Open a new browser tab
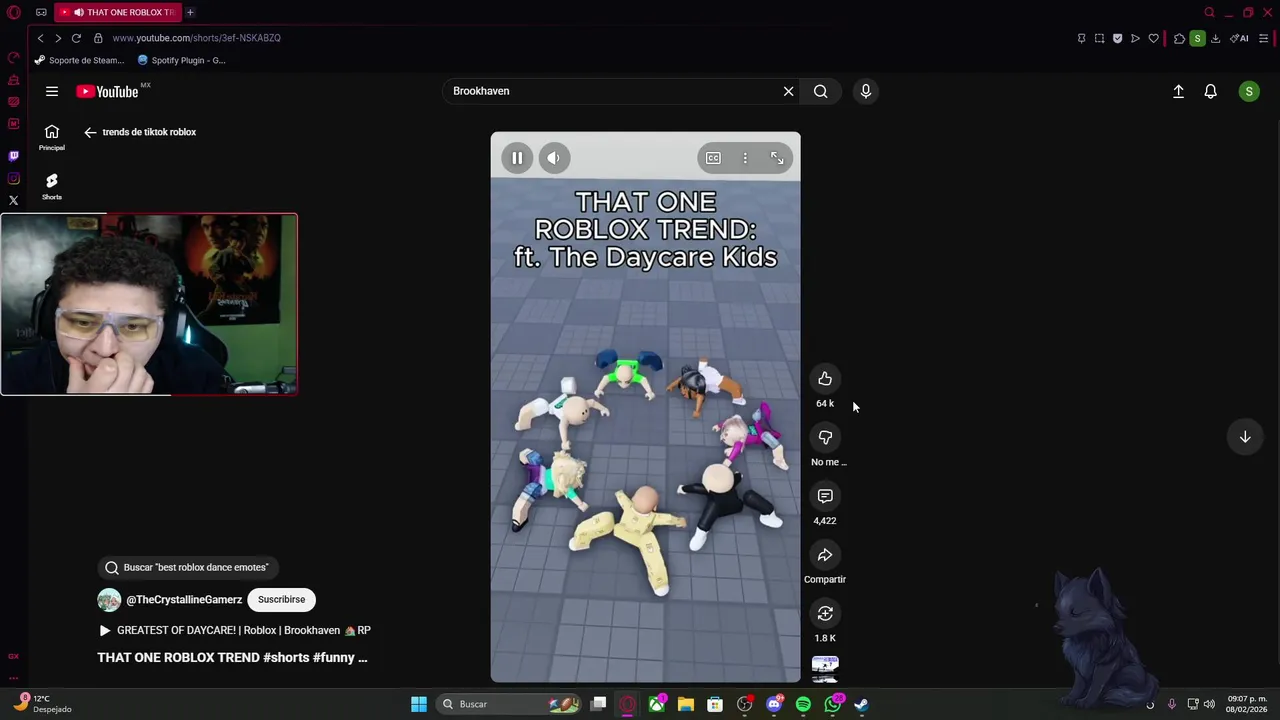The height and width of the screenshot is (720, 1280). pyautogui.click(x=190, y=12)
